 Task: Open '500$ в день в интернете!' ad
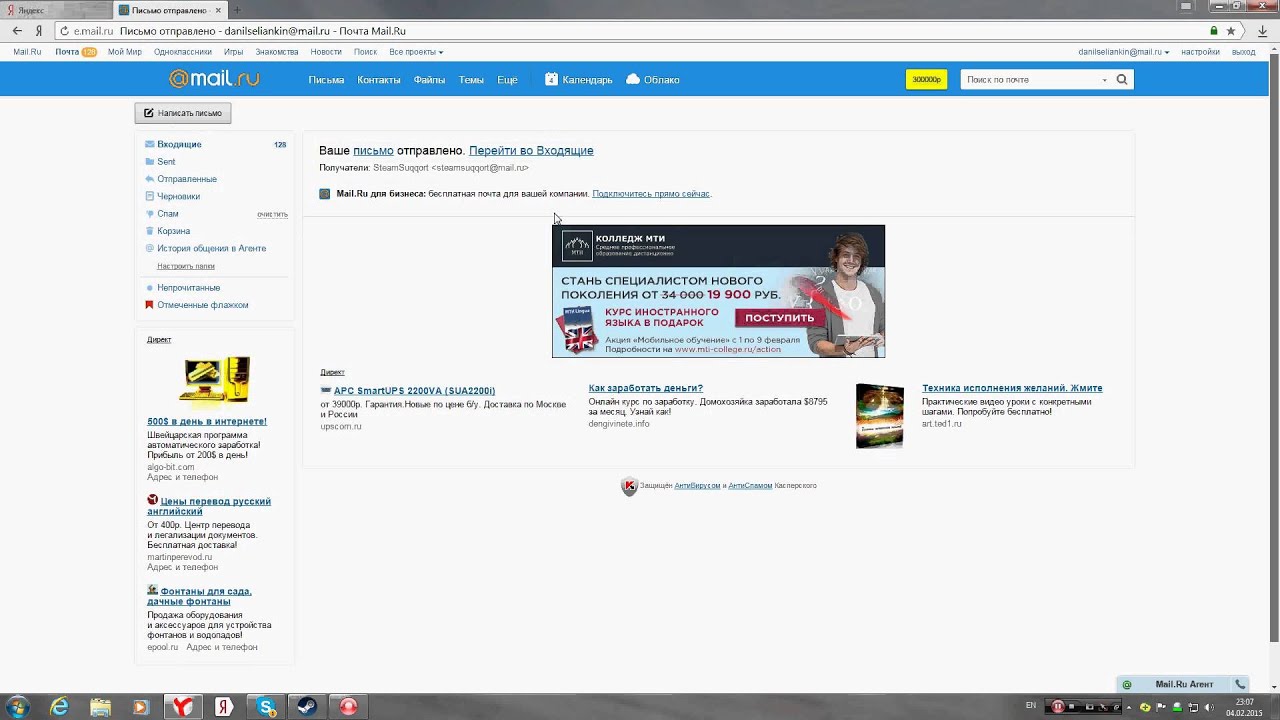coord(207,421)
